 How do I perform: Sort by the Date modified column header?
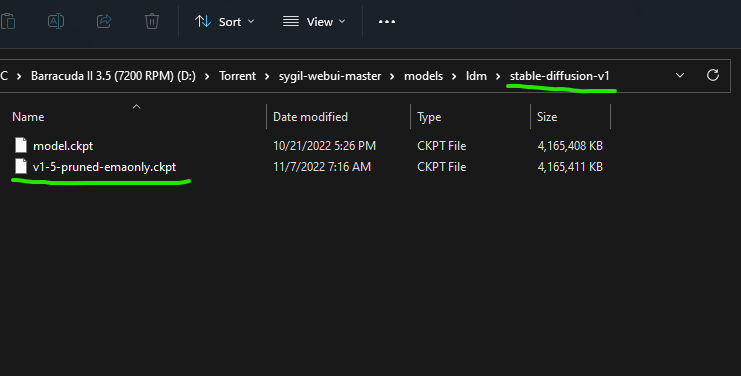310,117
